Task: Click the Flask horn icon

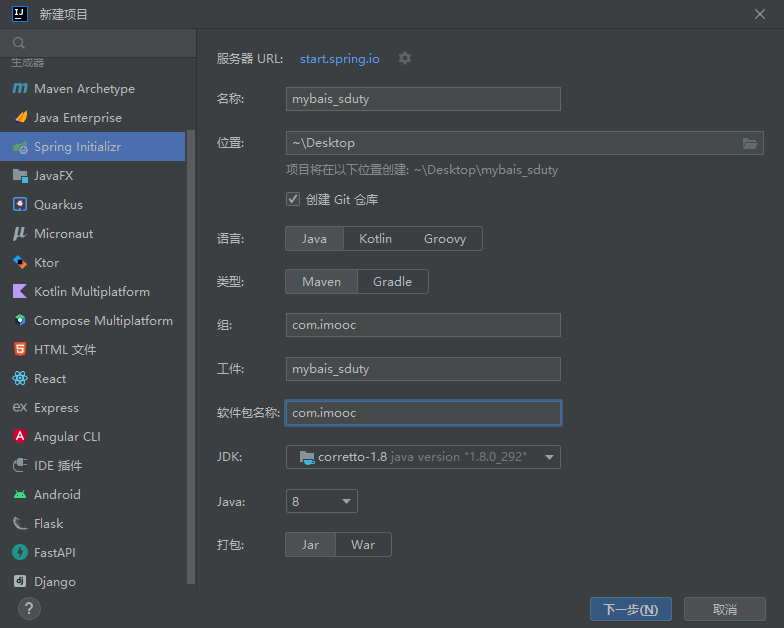Action: 20,524
